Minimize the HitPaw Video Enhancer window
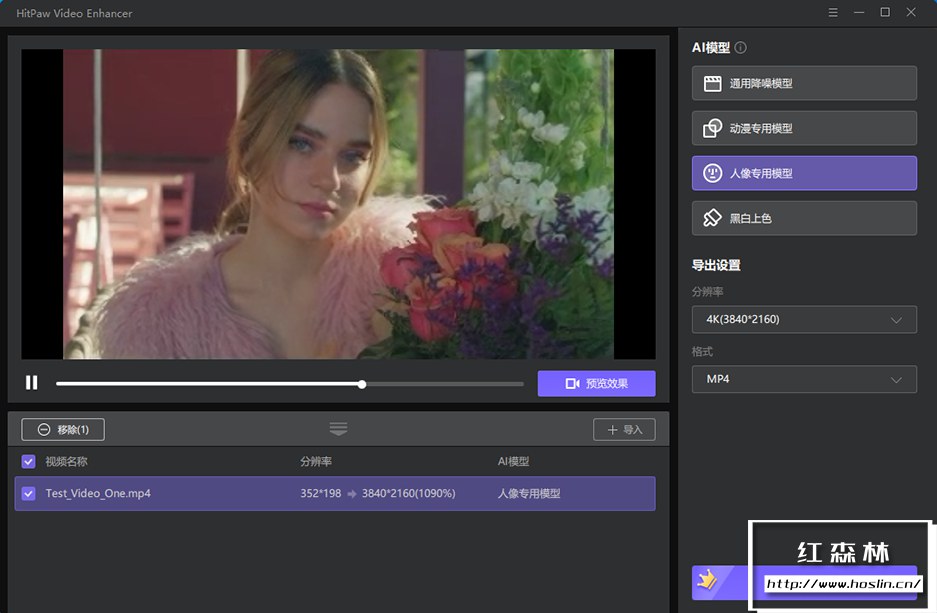Viewport: 937px width, 613px height. [x=859, y=13]
